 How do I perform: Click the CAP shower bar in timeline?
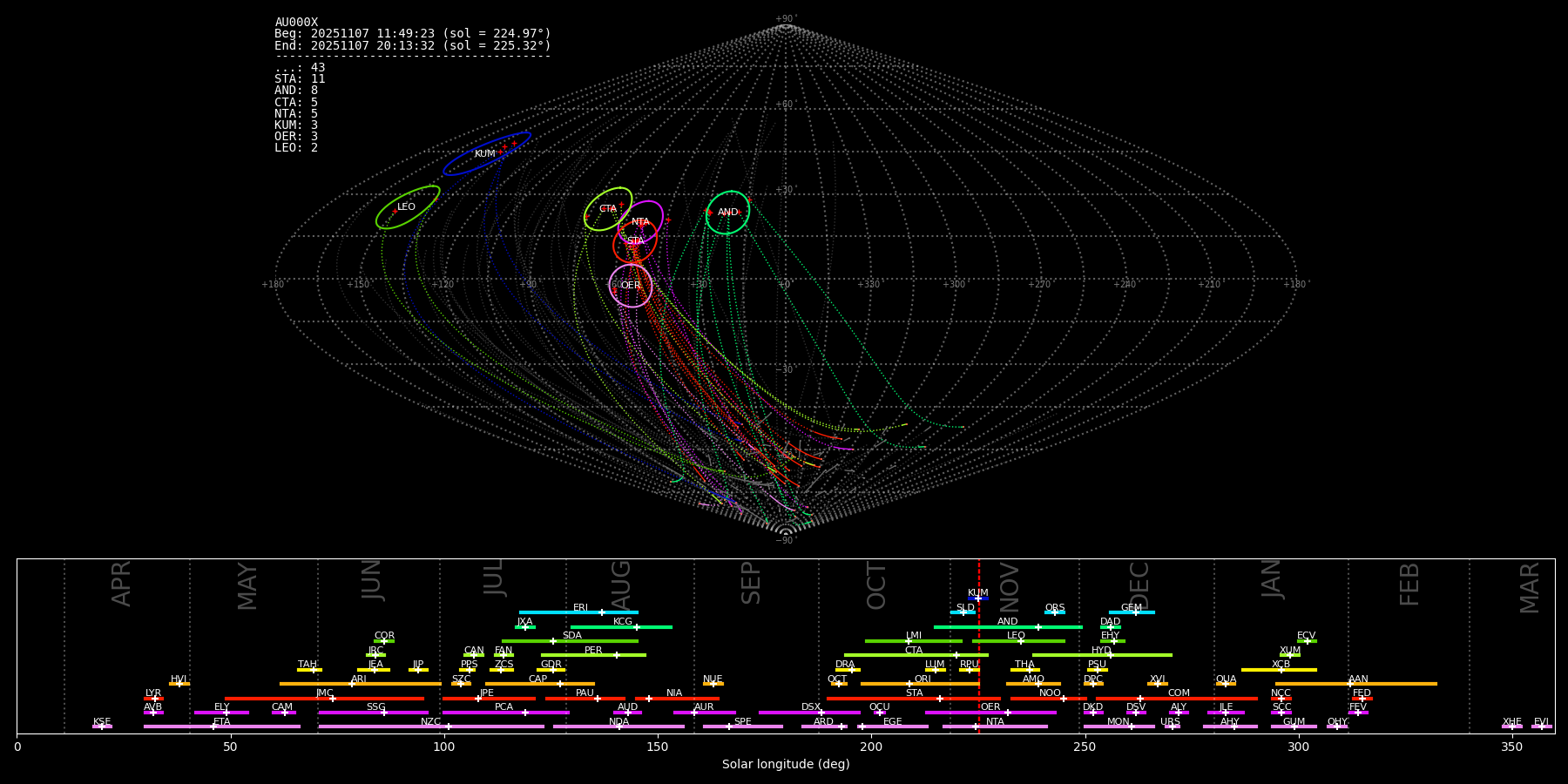[x=540, y=684]
